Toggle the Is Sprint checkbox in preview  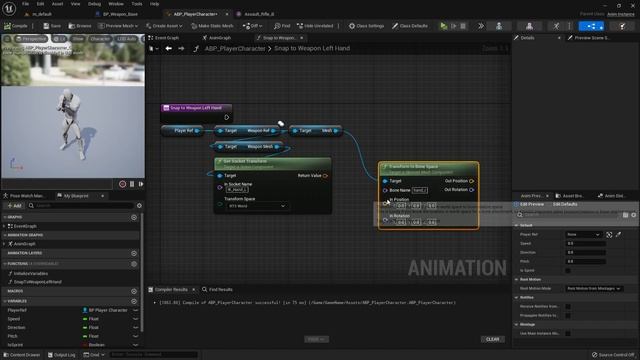click(x=568, y=271)
